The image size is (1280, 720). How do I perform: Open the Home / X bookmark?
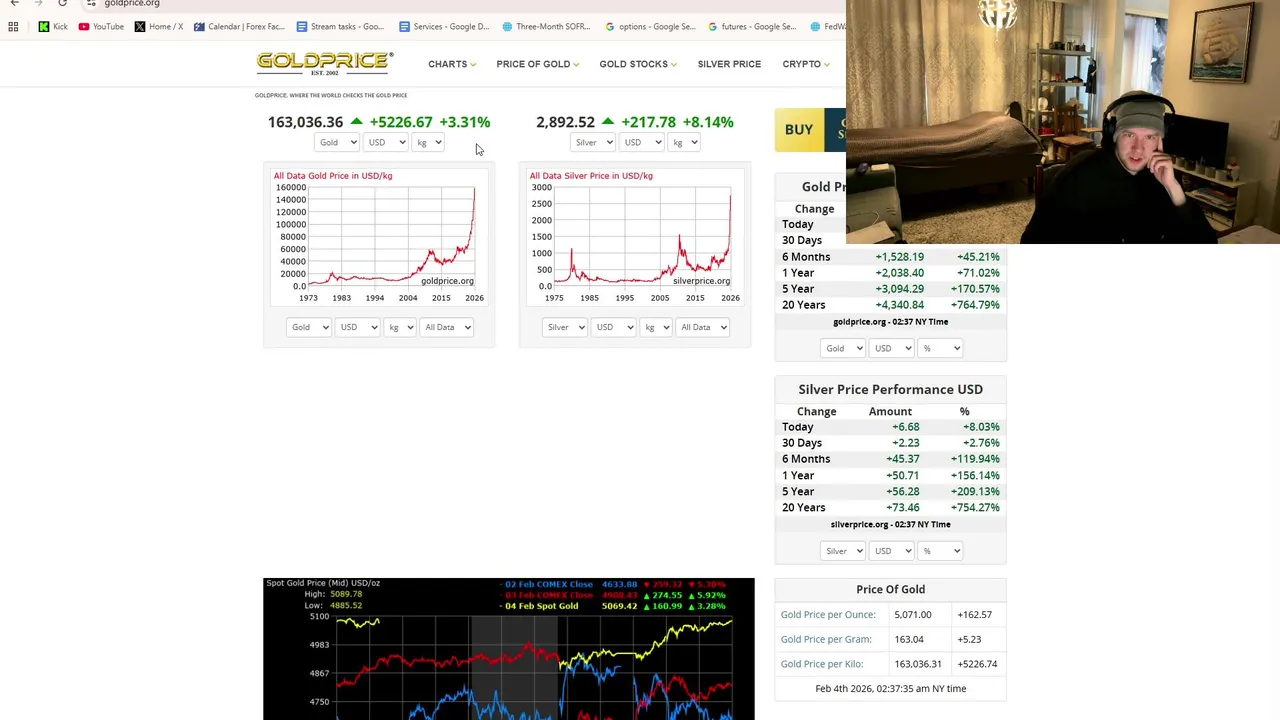tap(159, 27)
